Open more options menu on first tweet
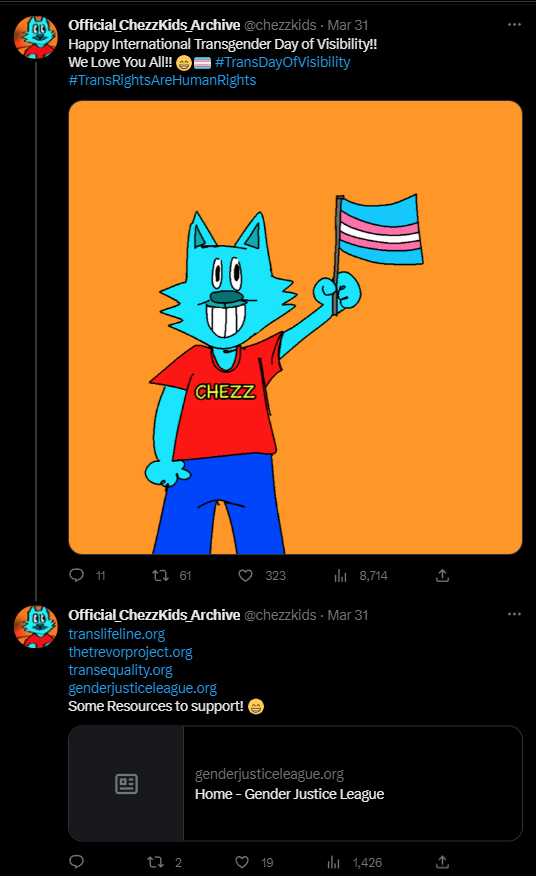 (x=514, y=25)
